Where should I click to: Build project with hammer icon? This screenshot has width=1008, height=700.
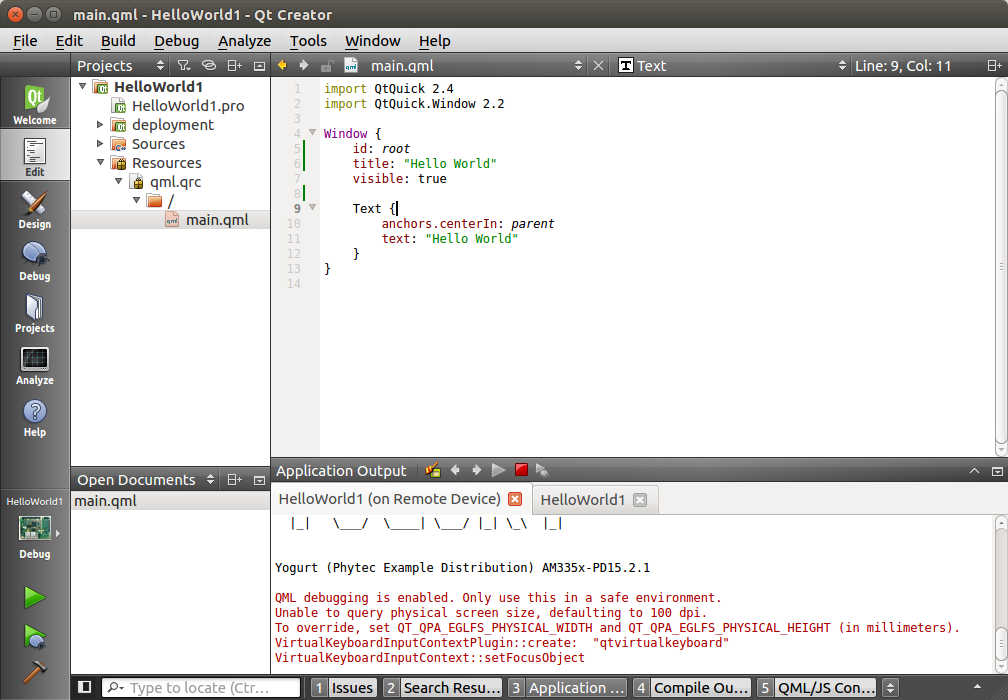(35, 672)
